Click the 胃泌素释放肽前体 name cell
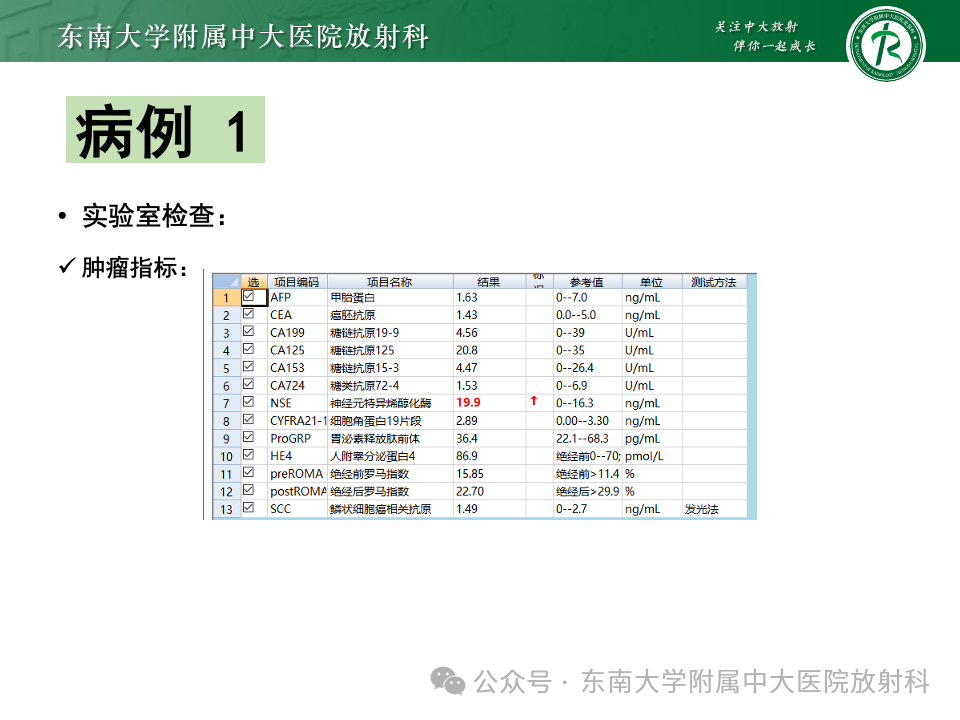 pos(390,439)
